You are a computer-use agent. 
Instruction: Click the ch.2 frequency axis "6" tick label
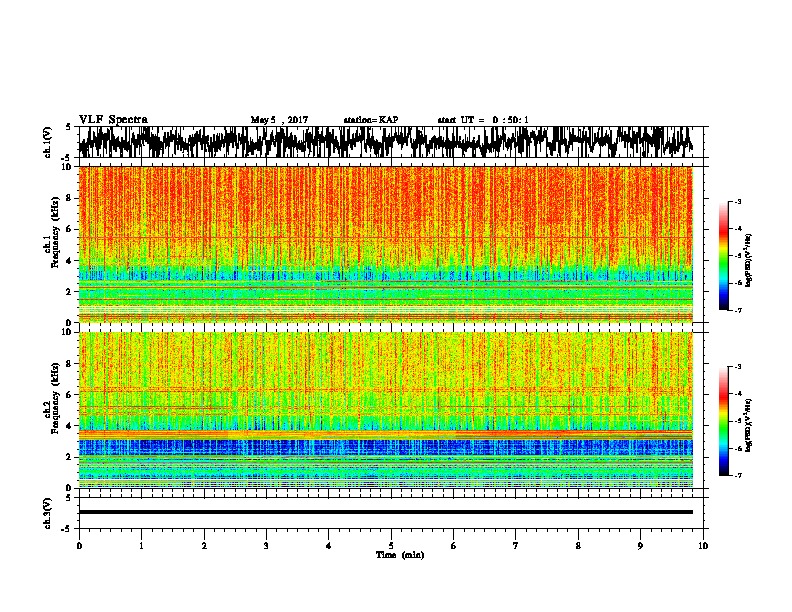(x=70, y=395)
